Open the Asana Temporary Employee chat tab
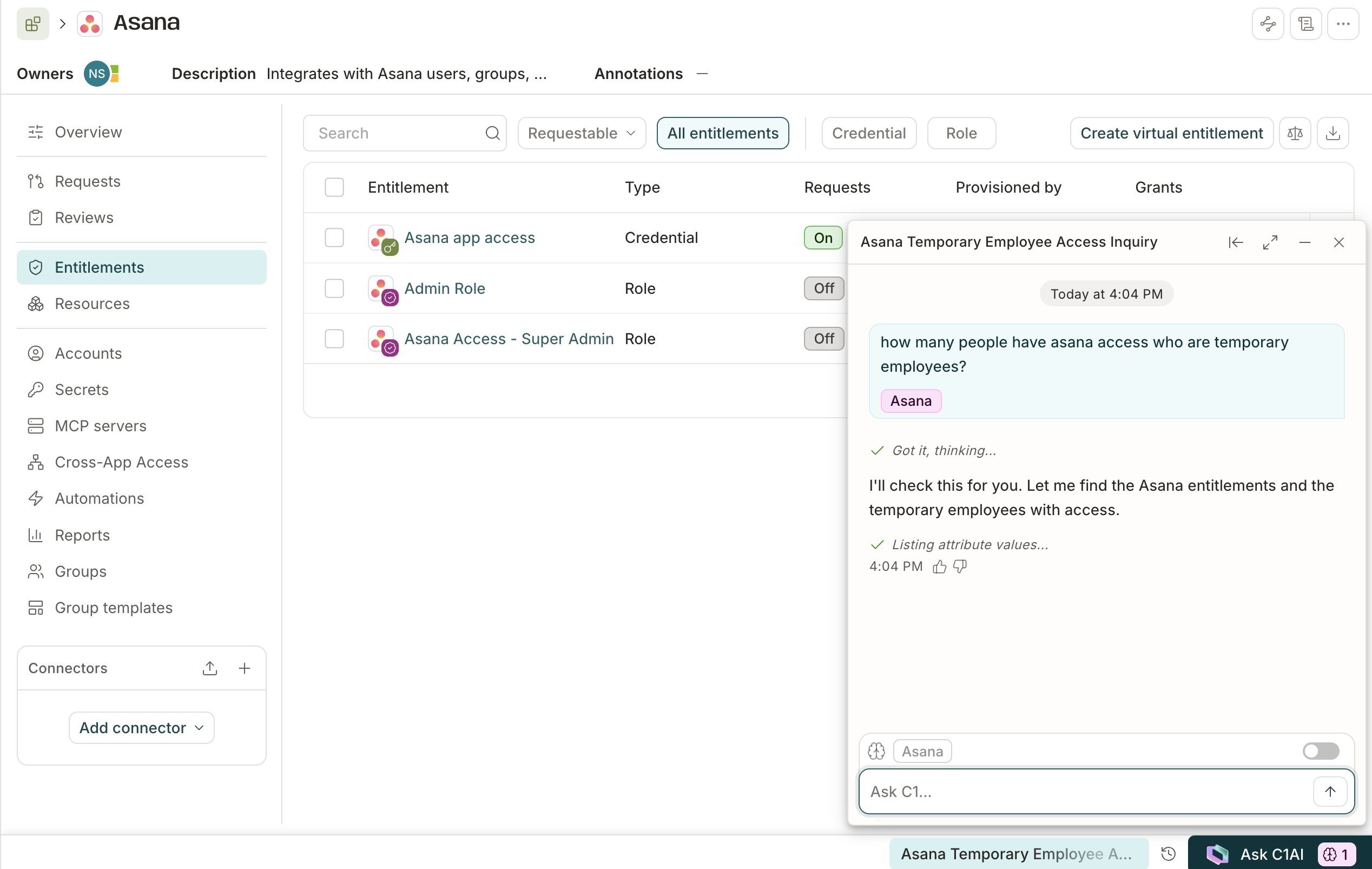 pos(1018,854)
